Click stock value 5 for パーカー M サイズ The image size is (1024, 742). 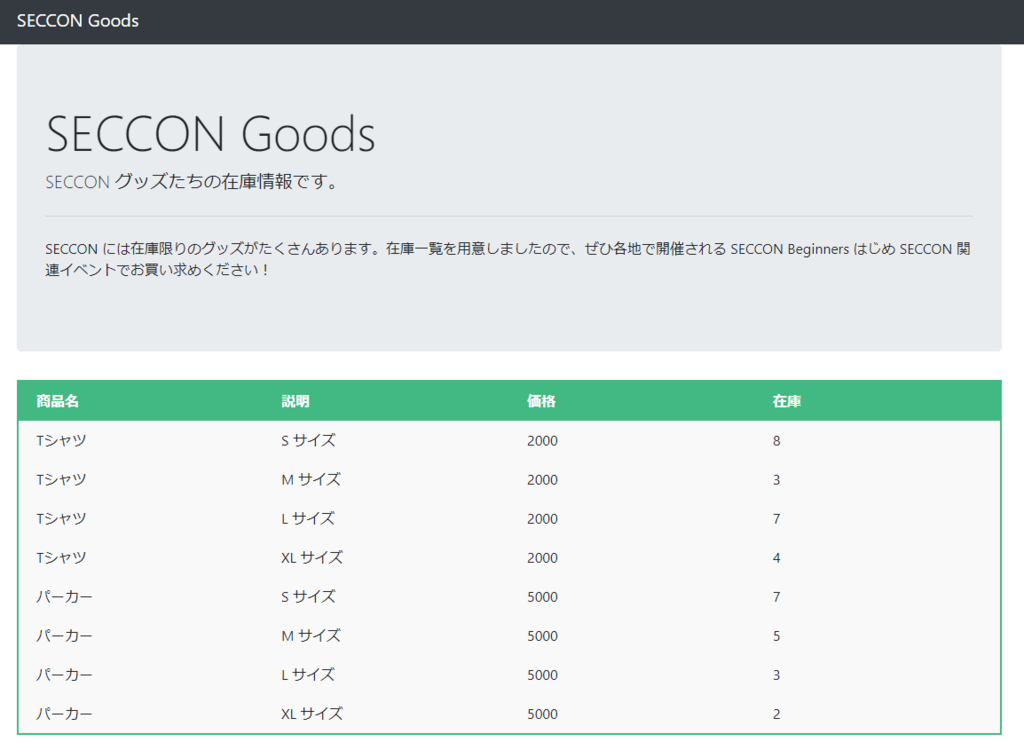776,636
